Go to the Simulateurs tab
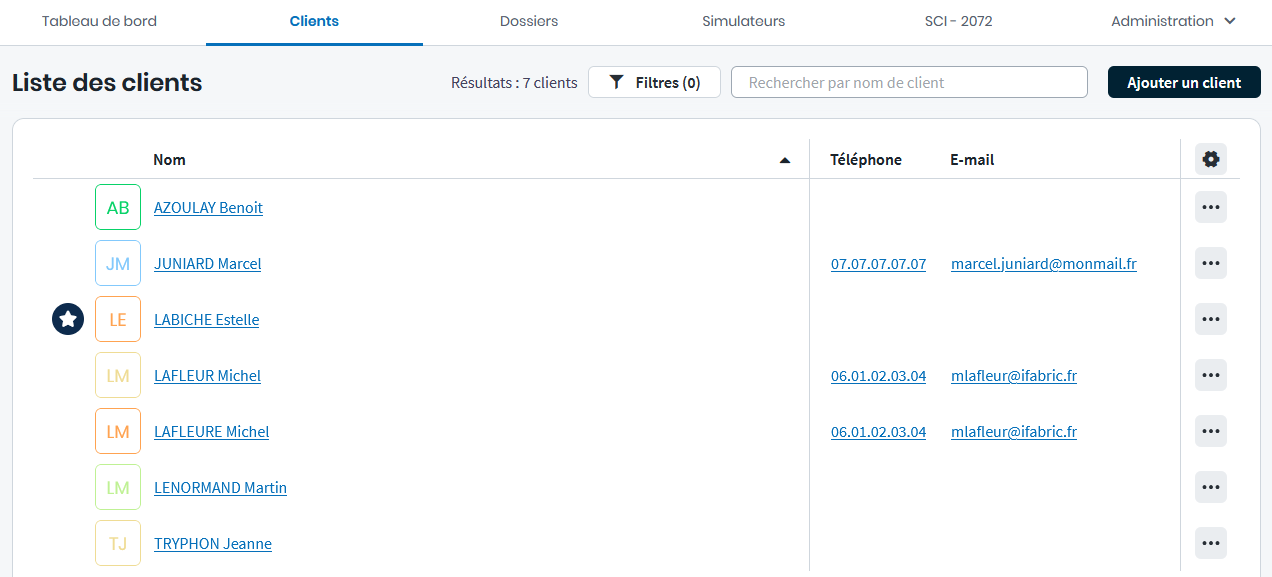 pos(743,21)
